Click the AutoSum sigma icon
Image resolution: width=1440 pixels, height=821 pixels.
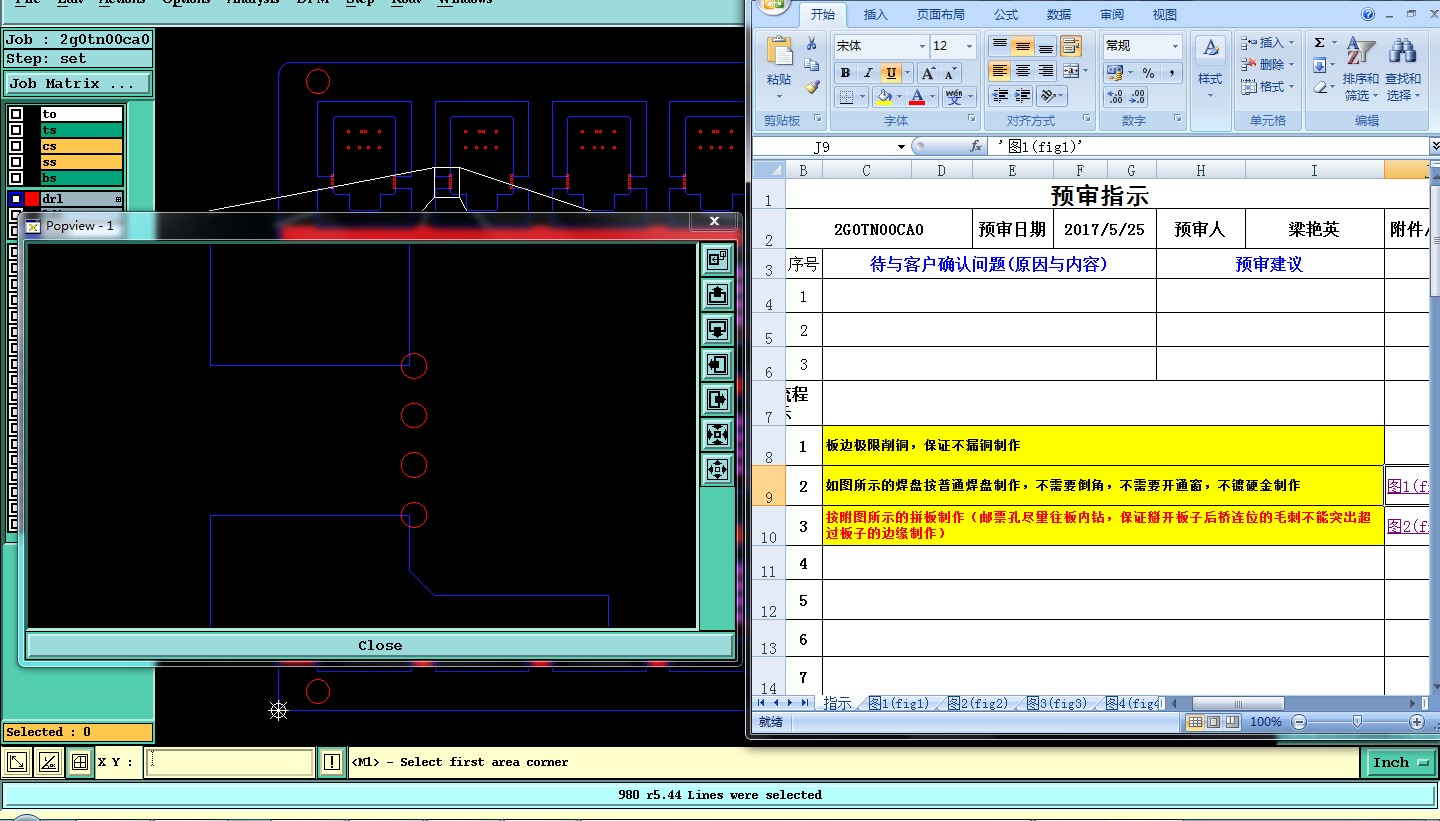pyautogui.click(x=1319, y=42)
